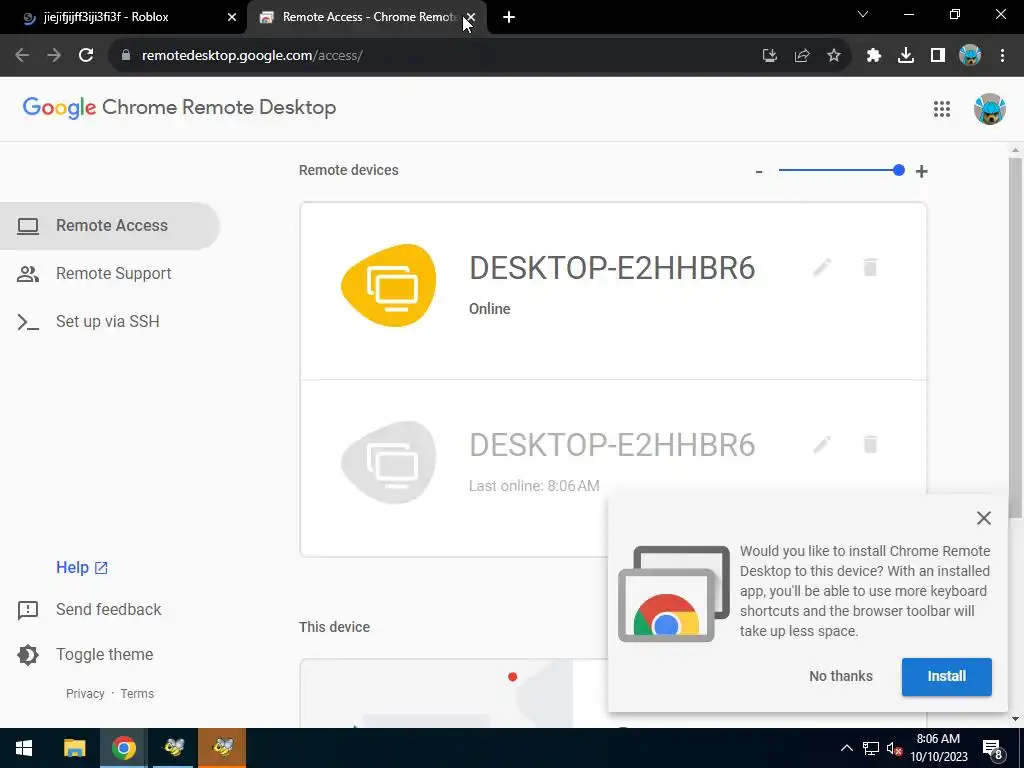
Task: Edit the name of the online DESKTOP-E2HHBR6
Action: (822, 267)
